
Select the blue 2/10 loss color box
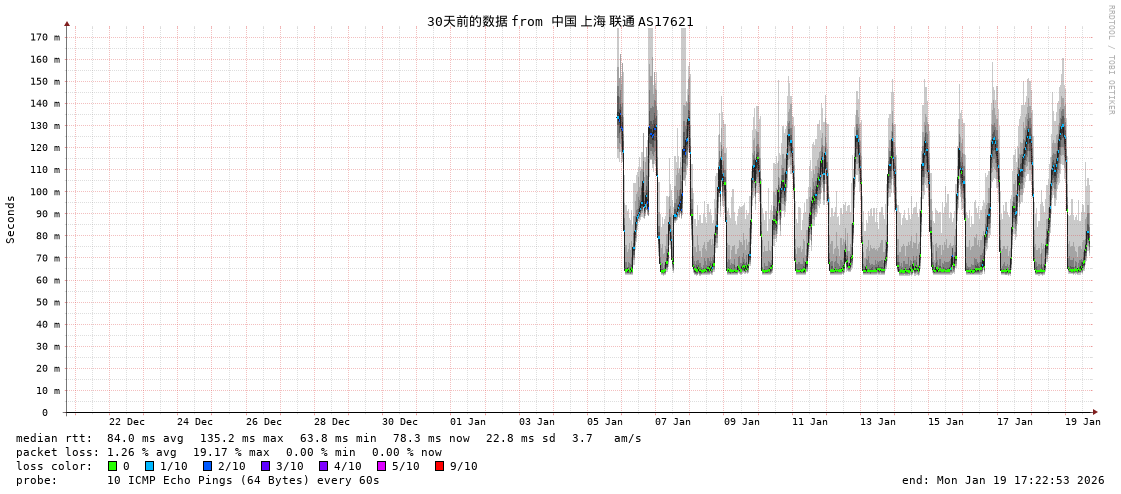tap(207, 466)
